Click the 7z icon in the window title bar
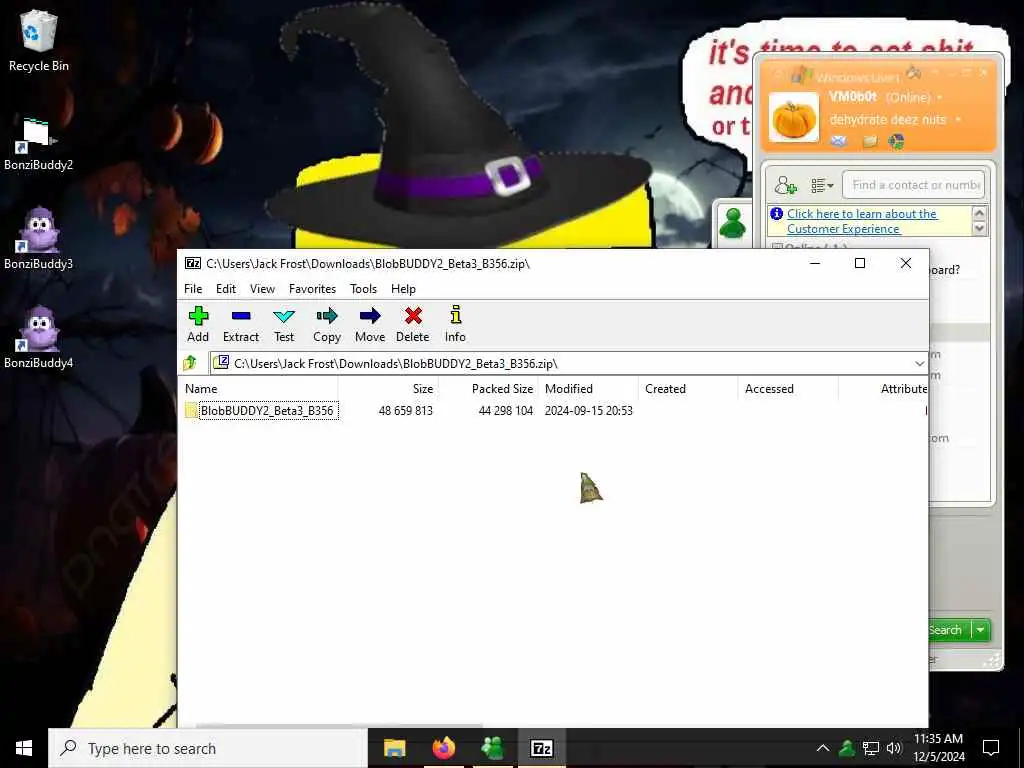 point(193,263)
